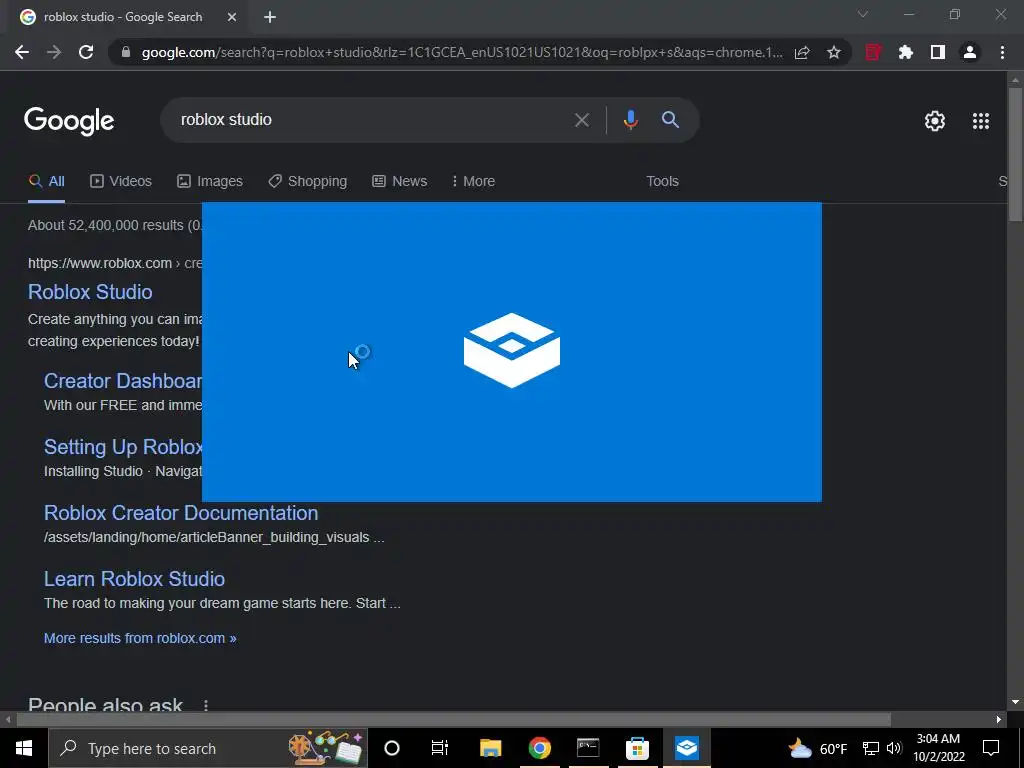Reload the page with the refresh icon
This screenshot has width=1024, height=768.
tap(86, 52)
